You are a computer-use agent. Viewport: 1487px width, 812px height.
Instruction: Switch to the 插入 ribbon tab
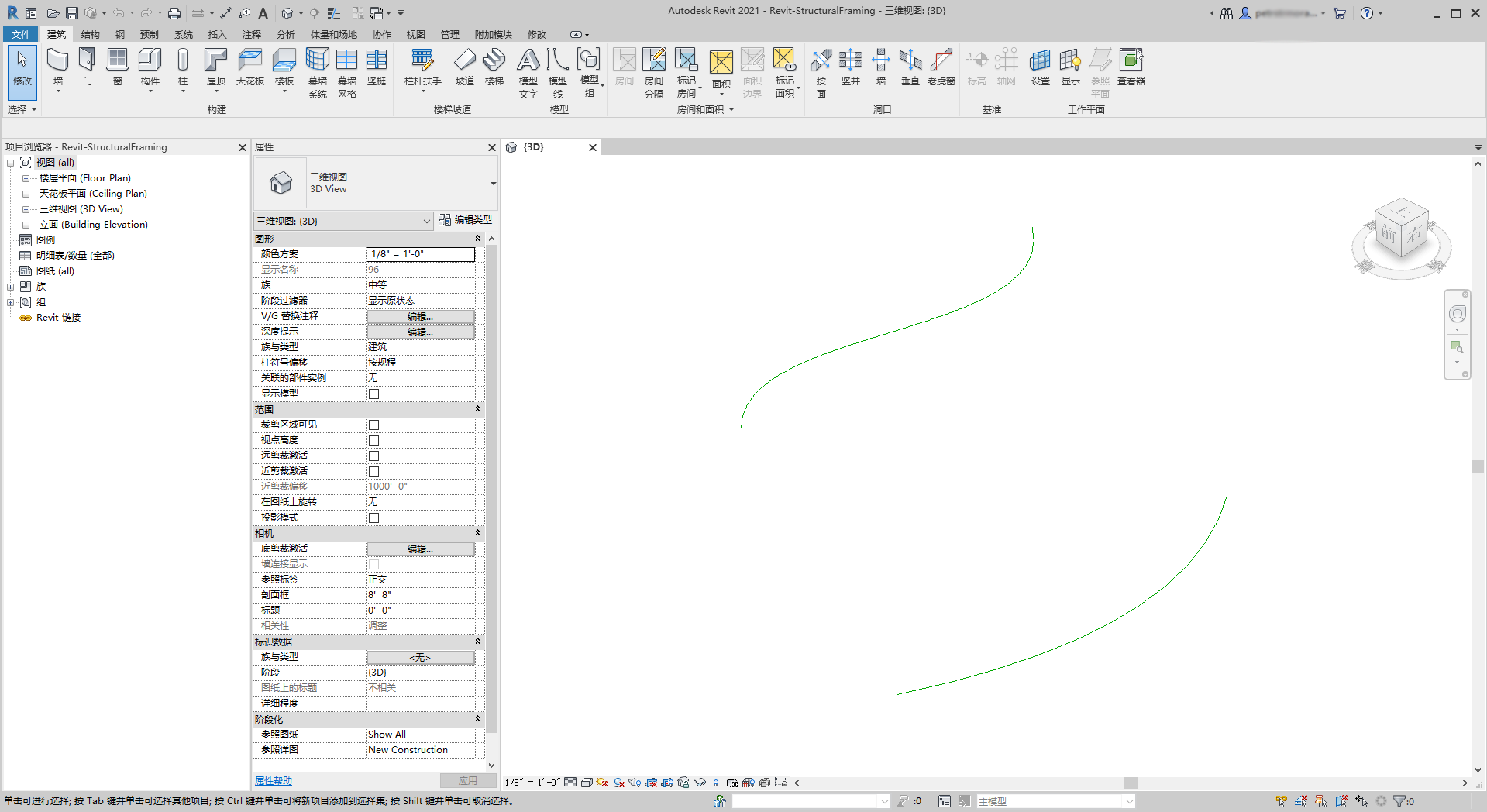click(x=215, y=34)
